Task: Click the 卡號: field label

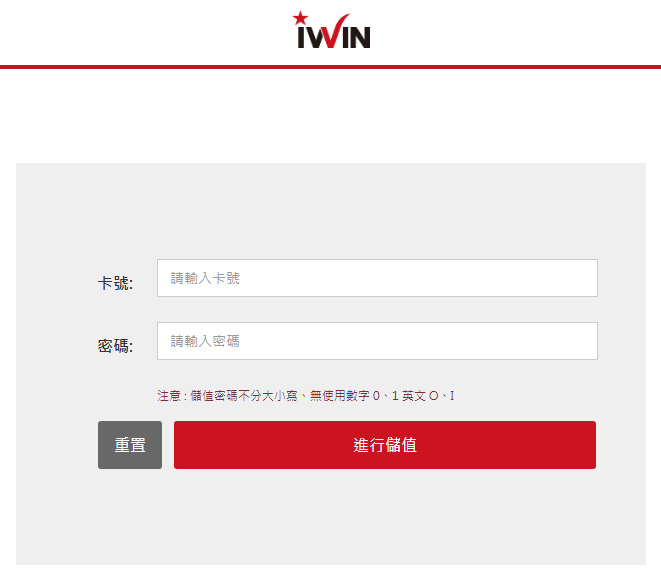Action: pyautogui.click(x=115, y=283)
